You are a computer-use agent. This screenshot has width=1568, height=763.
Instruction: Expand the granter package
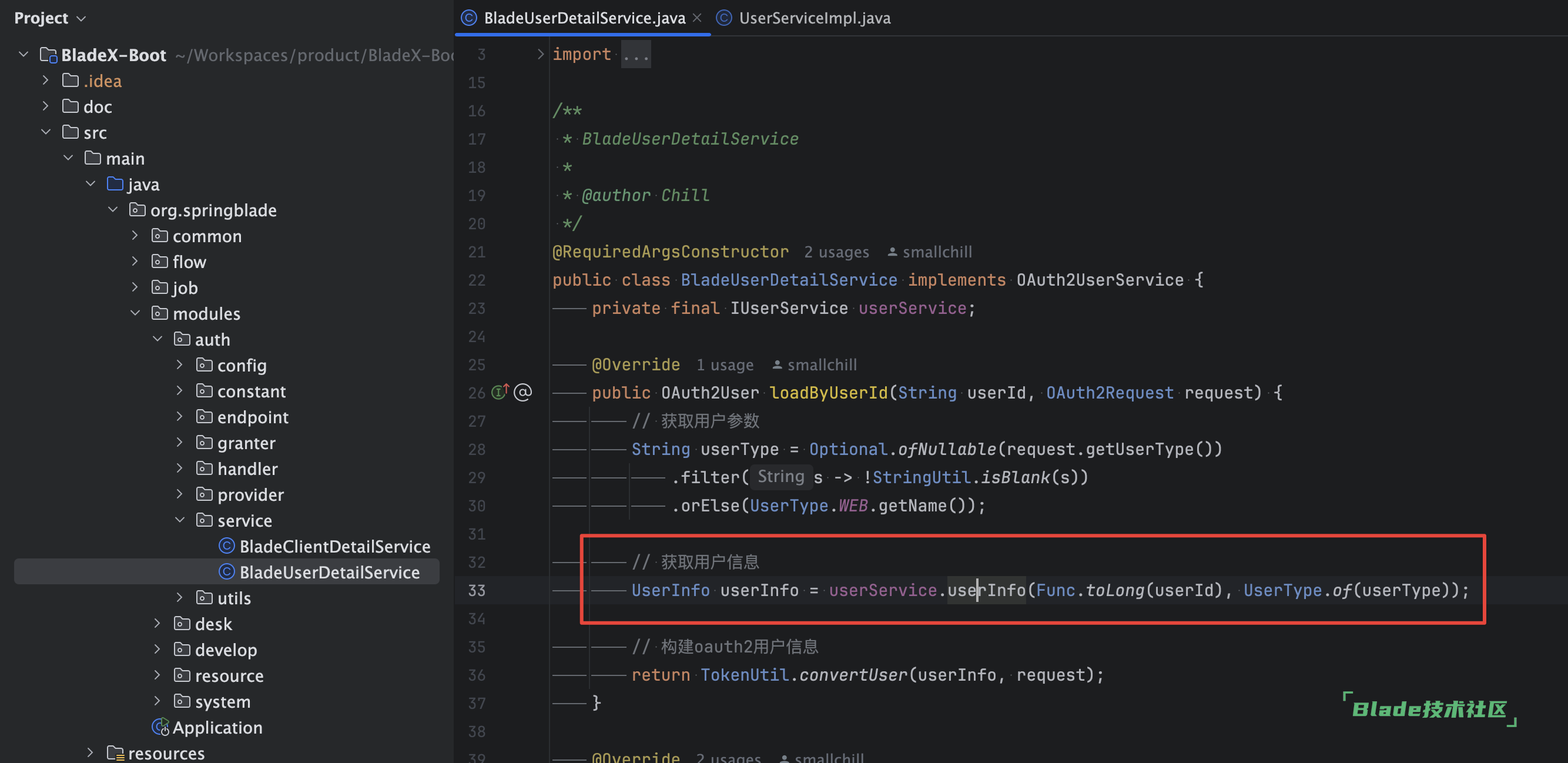(180, 443)
